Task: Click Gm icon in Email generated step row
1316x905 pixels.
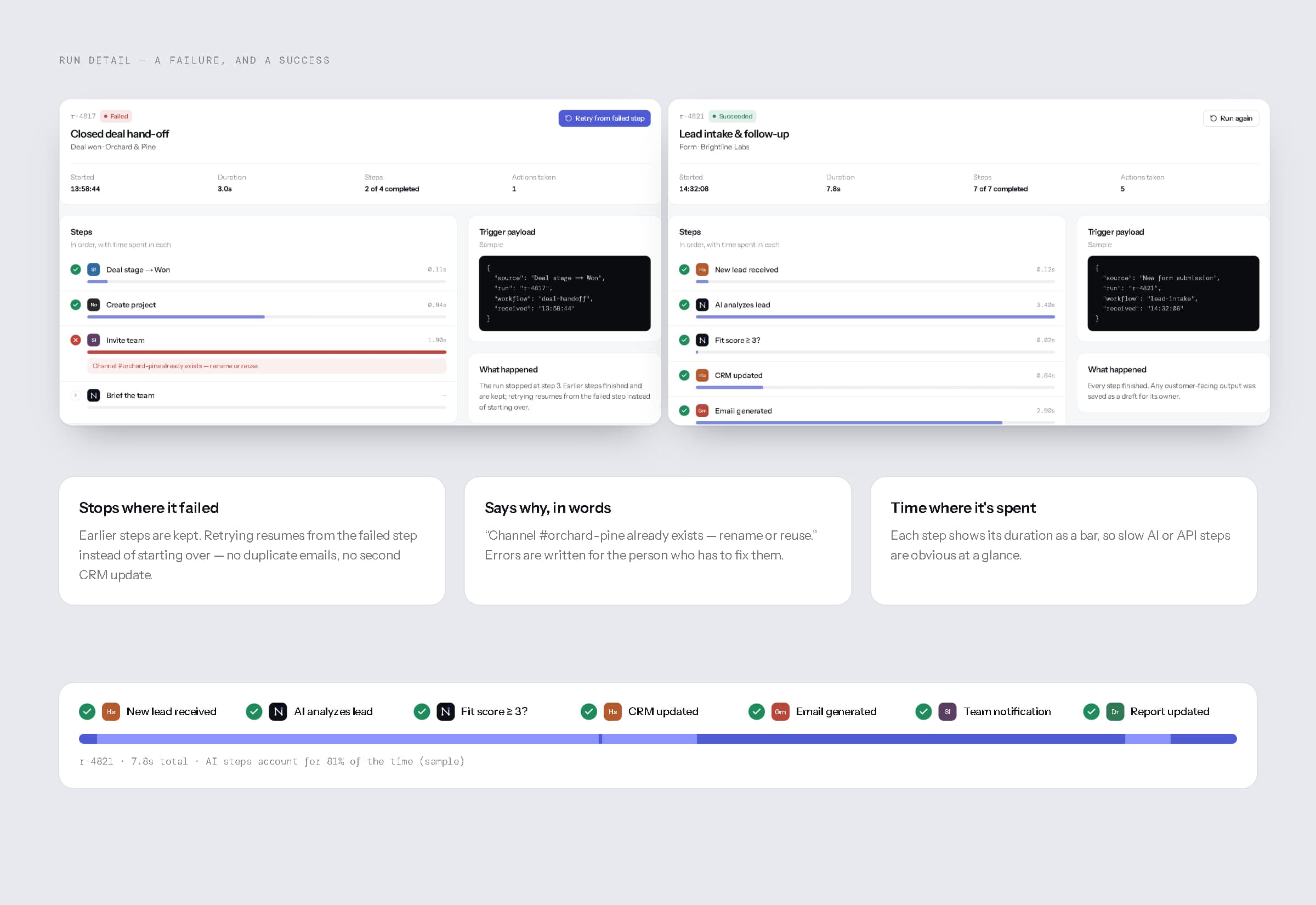Action: coord(702,410)
